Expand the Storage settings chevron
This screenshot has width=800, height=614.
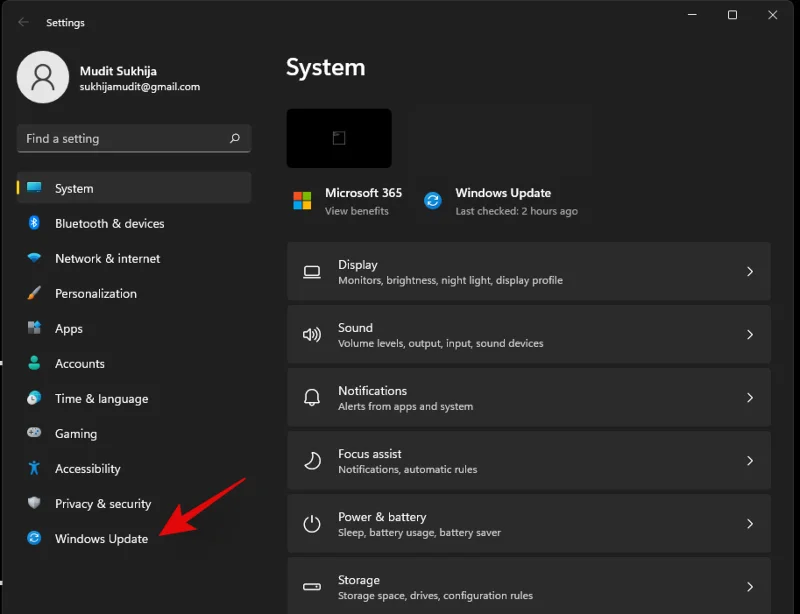pyautogui.click(x=749, y=587)
